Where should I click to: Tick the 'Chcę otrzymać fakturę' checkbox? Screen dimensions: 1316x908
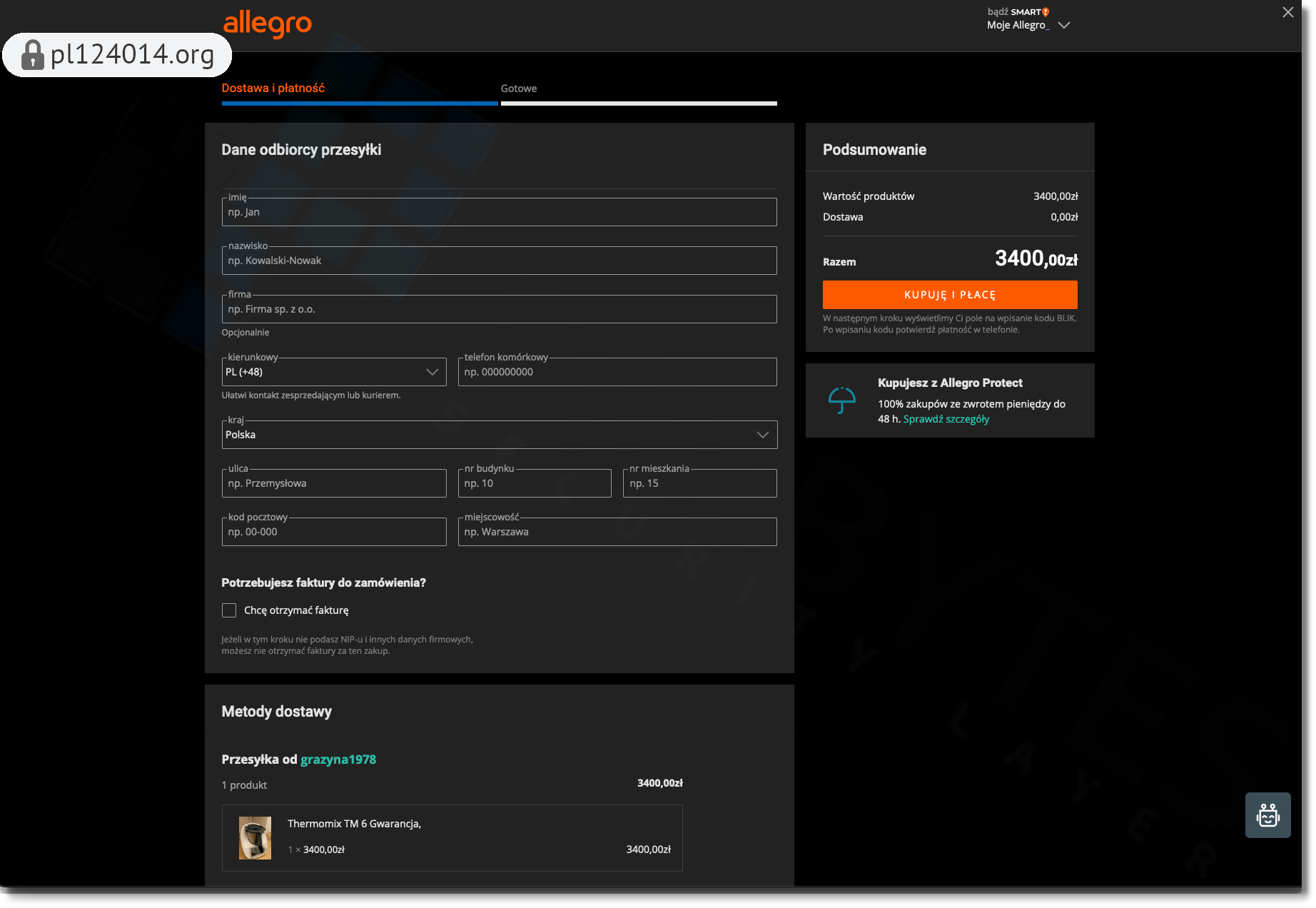pyautogui.click(x=229, y=610)
